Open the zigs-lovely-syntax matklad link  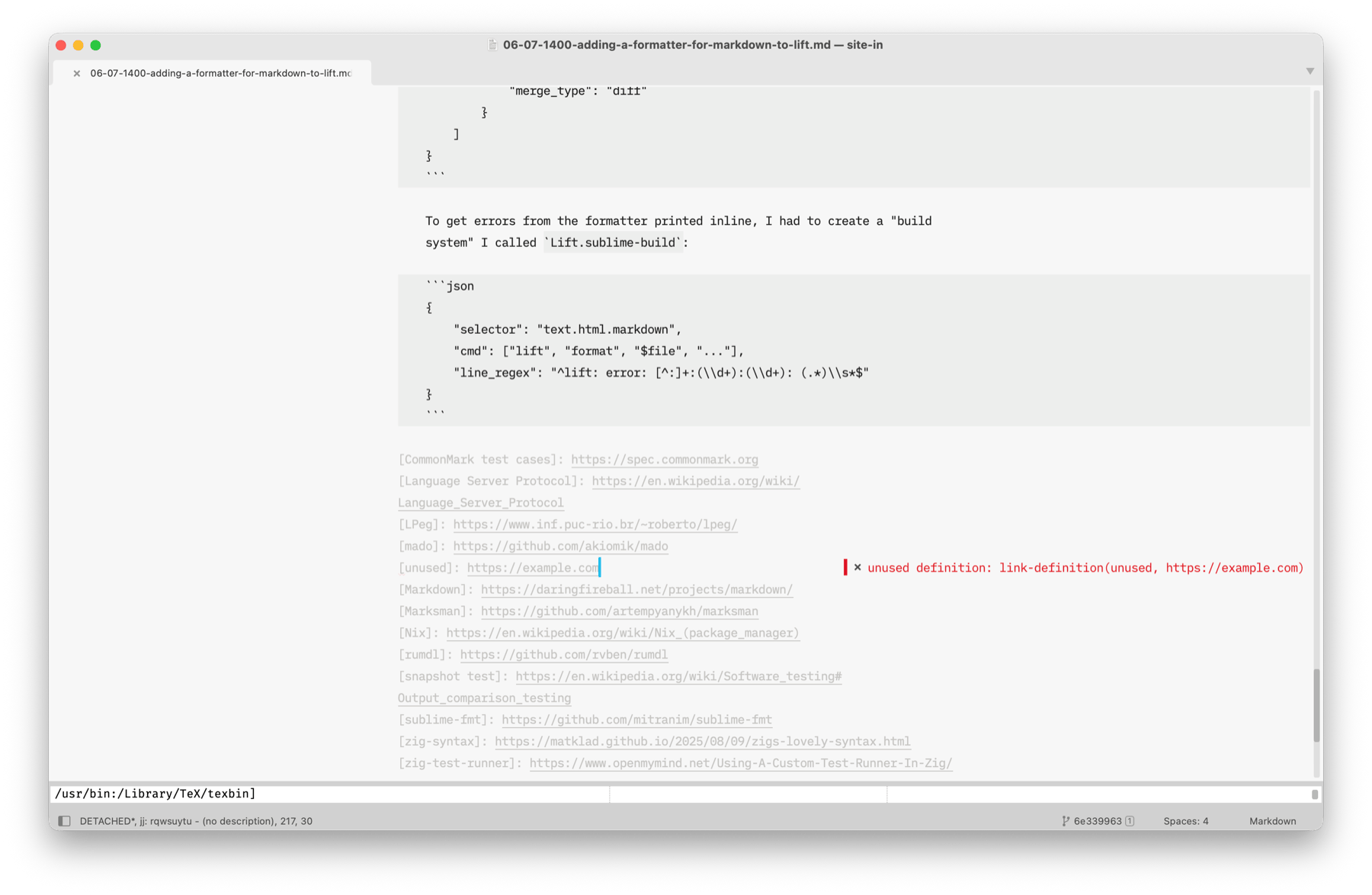point(702,741)
